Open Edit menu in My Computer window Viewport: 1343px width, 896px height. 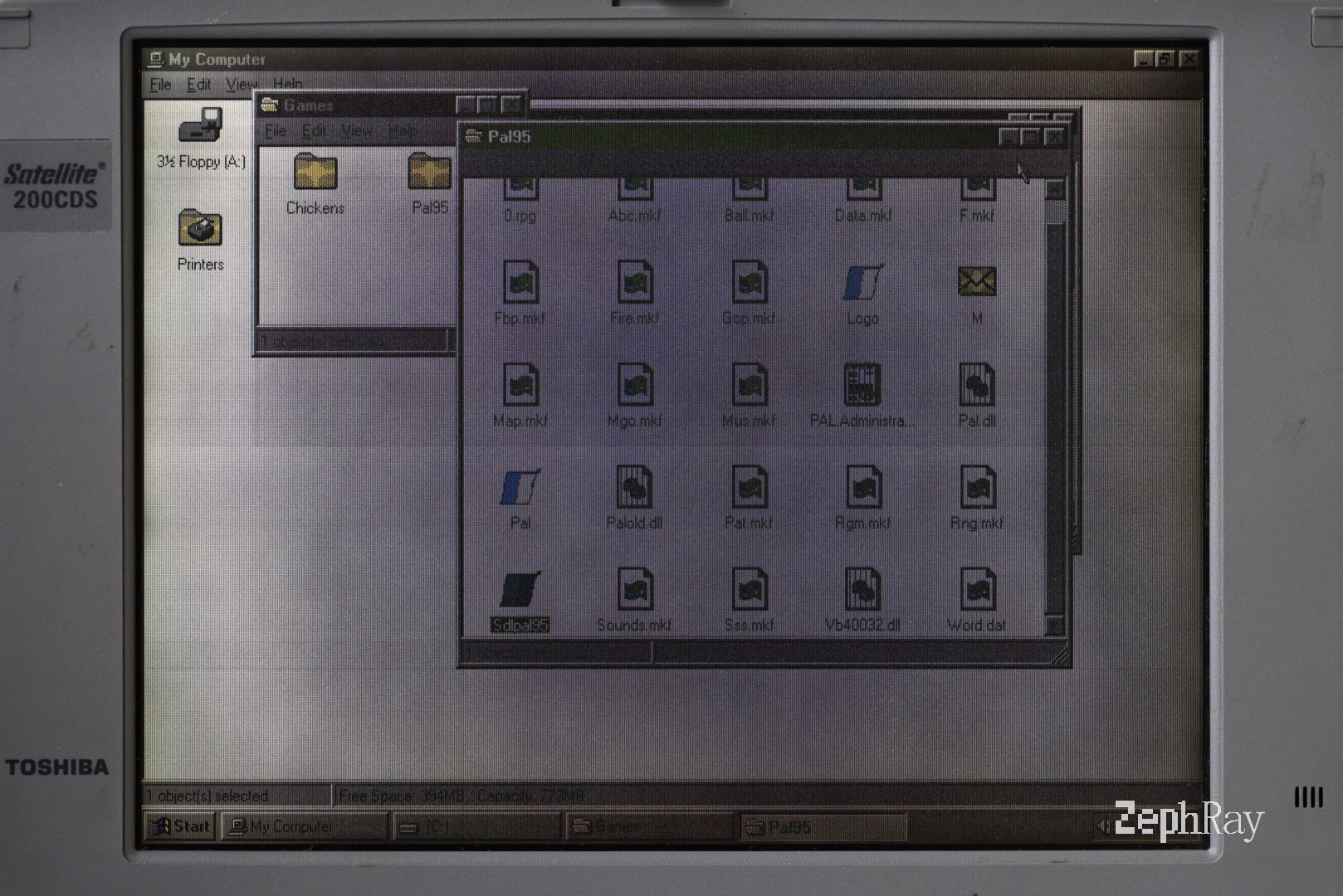click(x=198, y=85)
